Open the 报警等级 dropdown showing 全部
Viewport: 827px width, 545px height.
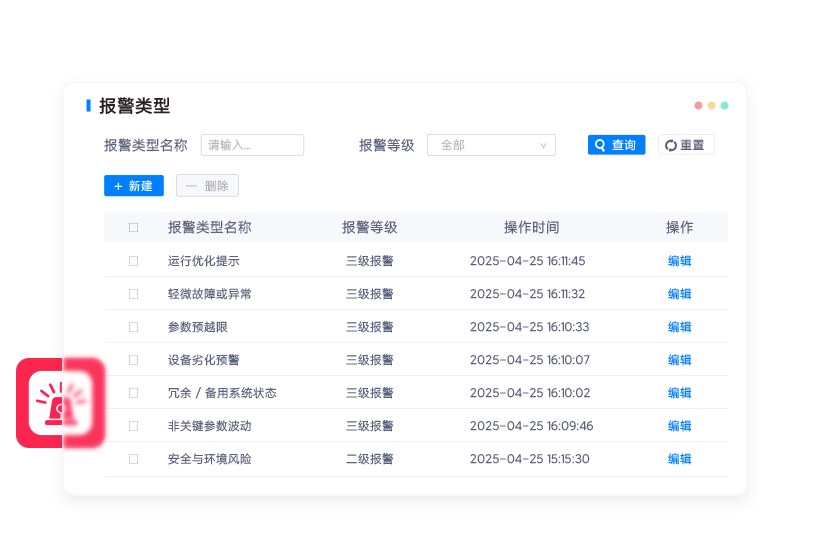490,145
